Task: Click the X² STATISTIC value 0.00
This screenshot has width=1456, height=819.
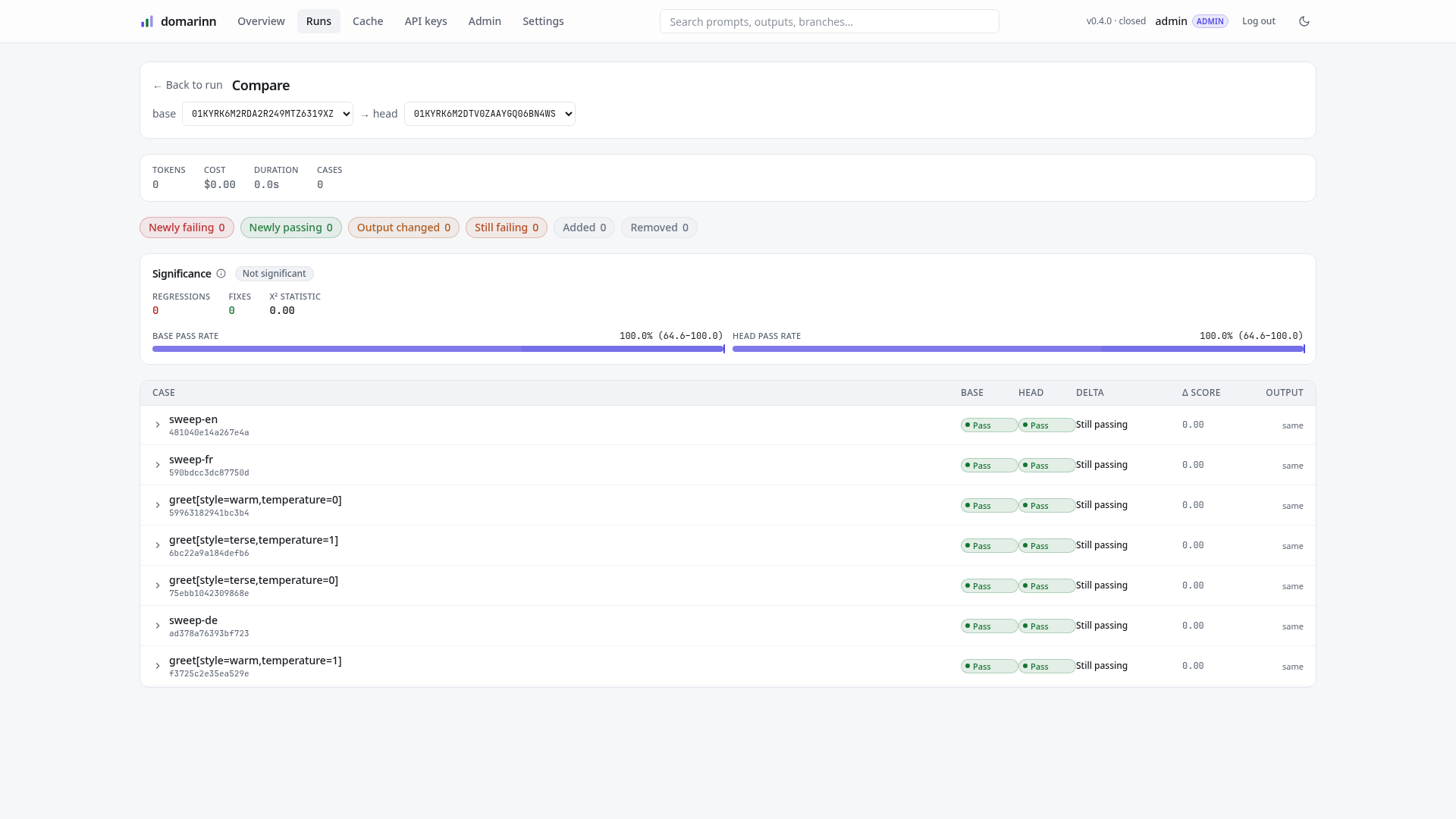Action: tap(282, 311)
